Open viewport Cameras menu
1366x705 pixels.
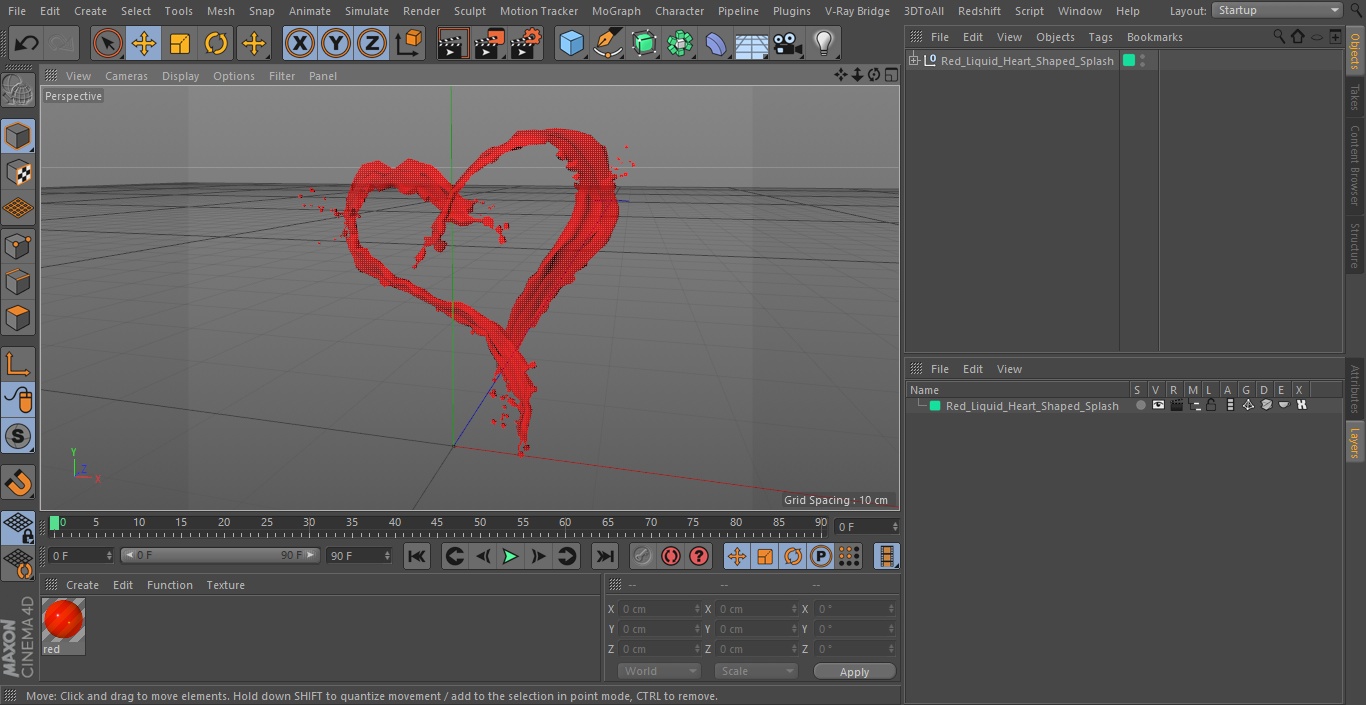126,76
